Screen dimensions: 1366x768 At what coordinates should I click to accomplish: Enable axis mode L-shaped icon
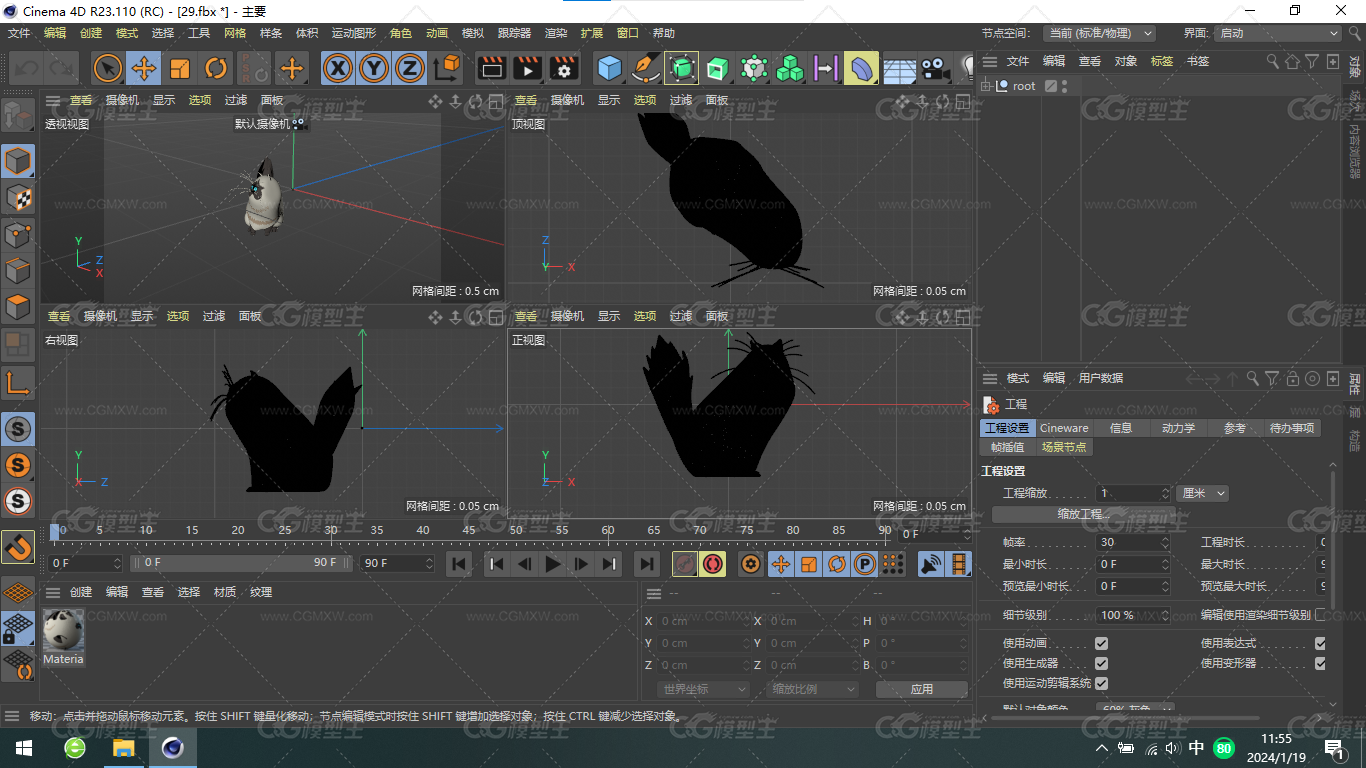coord(18,383)
